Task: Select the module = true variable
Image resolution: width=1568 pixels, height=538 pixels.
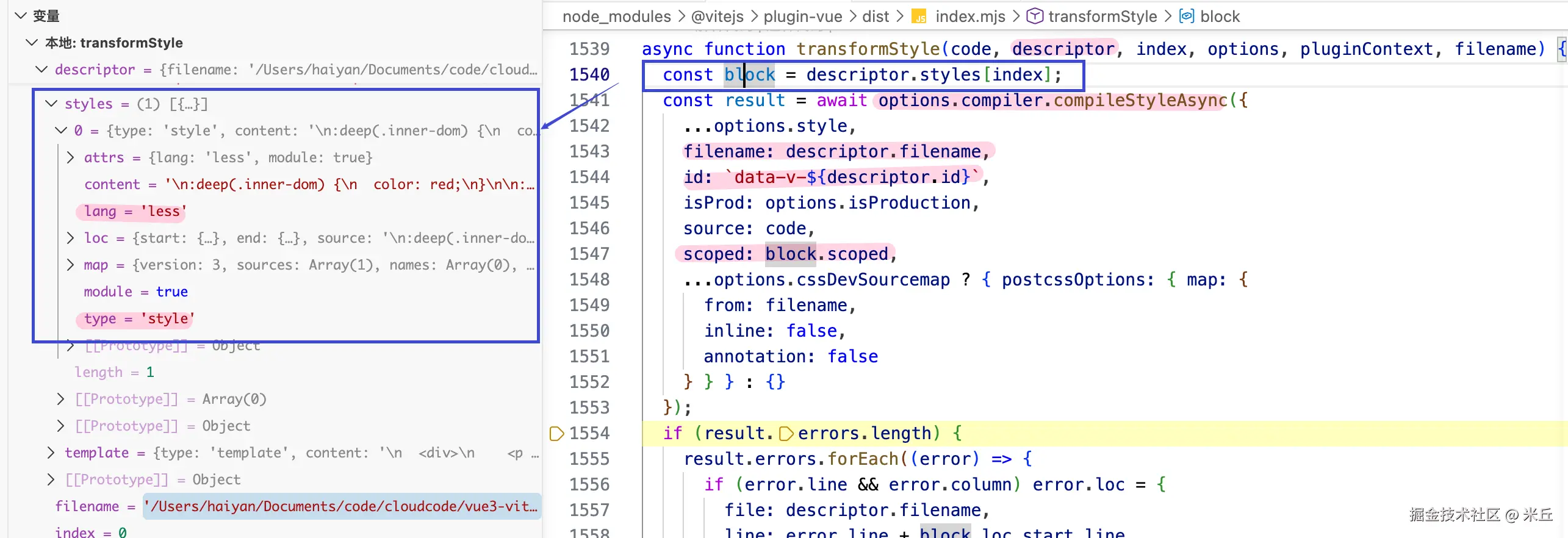Action: (x=135, y=292)
